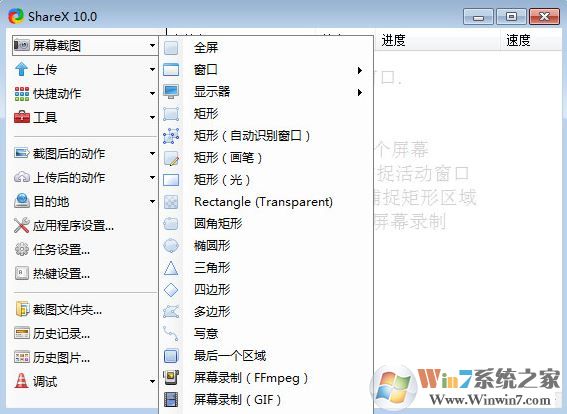This screenshot has height=414, width=567.
Task: Open the 上传后的动作 dropdown arrow
Action: [152, 178]
